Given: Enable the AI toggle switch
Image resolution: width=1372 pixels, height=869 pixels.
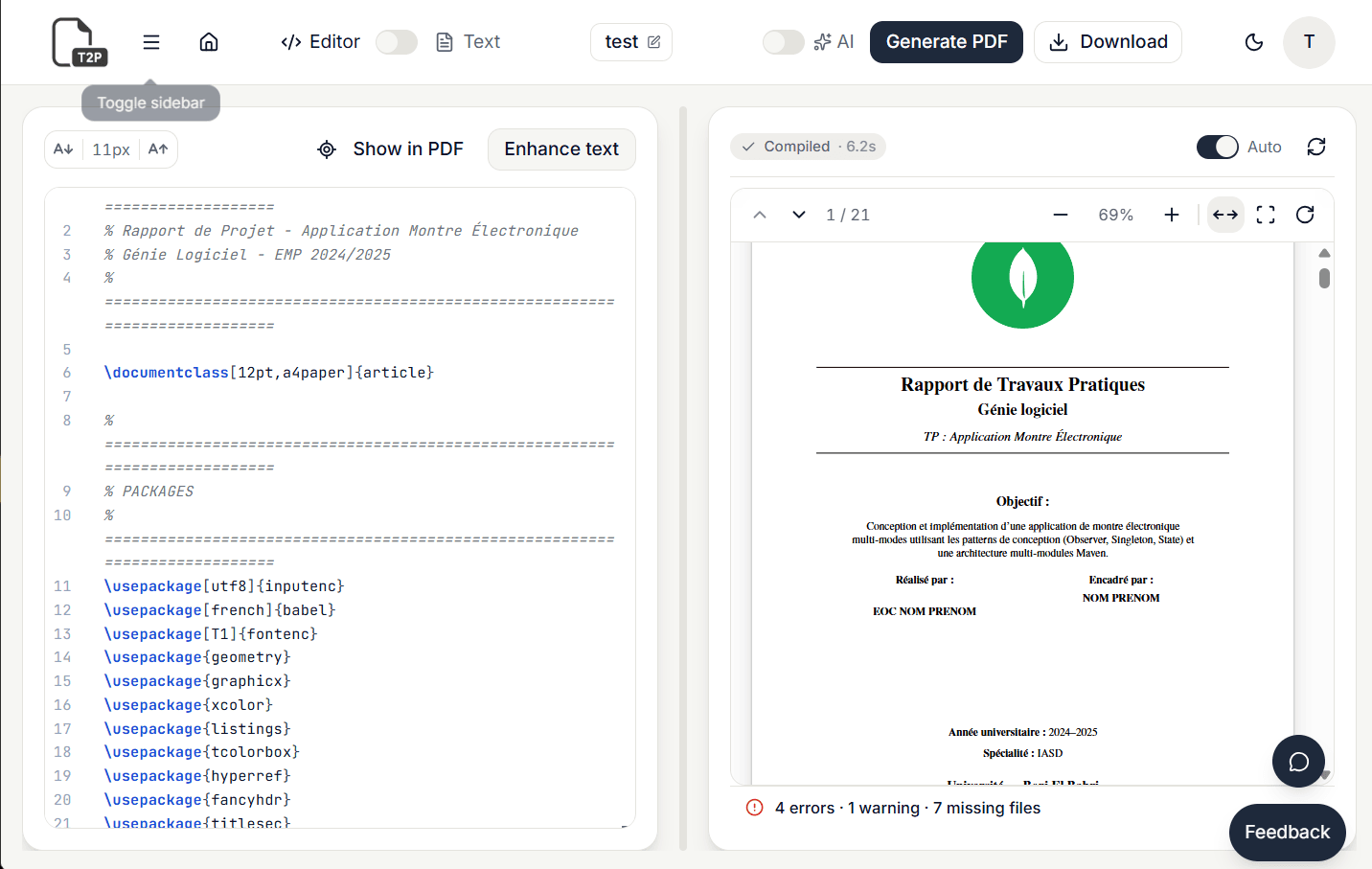Looking at the screenshot, I should click(x=784, y=42).
